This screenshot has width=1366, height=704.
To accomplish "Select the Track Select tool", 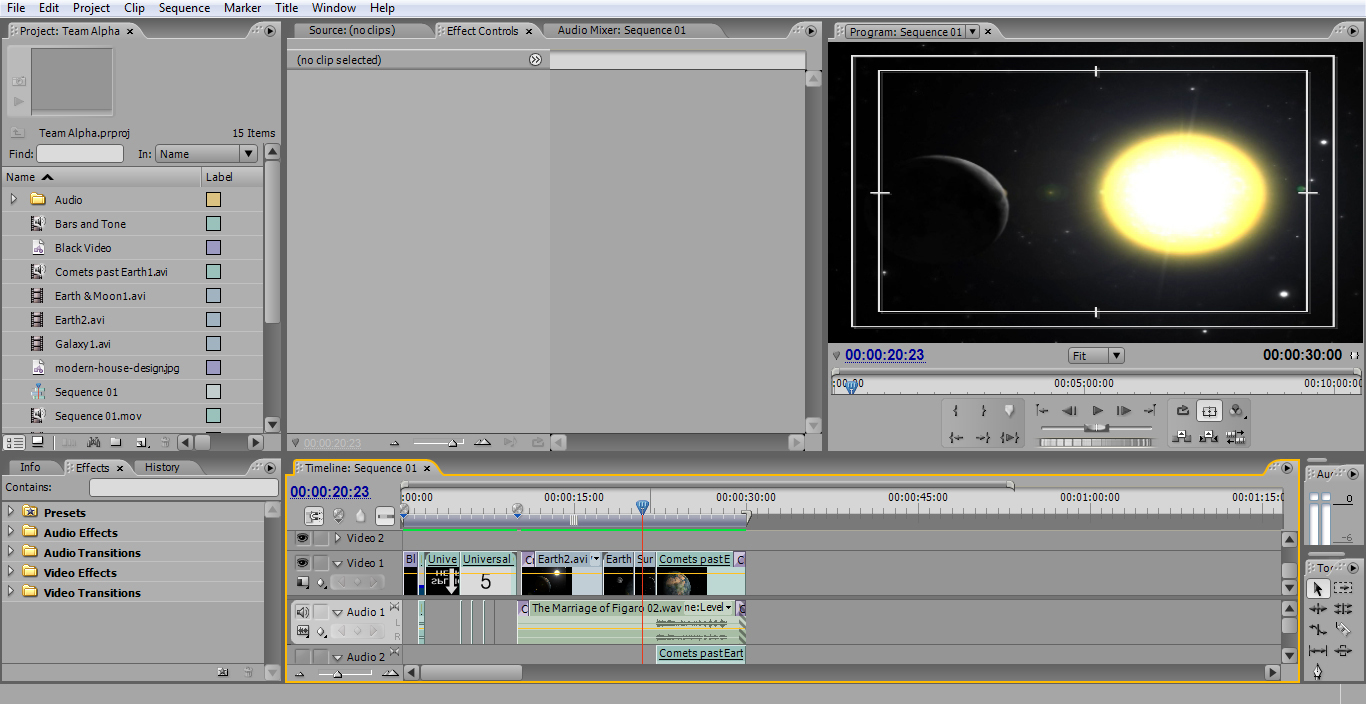I will pyautogui.click(x=1343, y=588).
